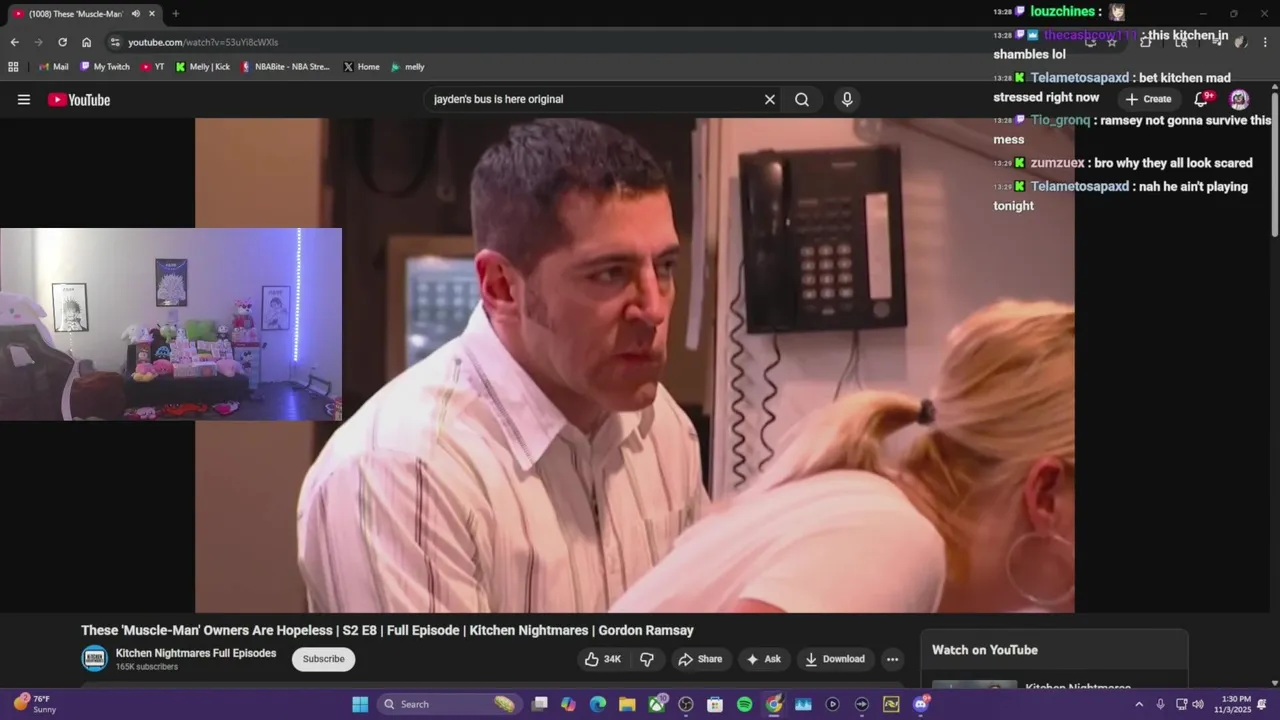Open the browser home page button
Image resolution: width=1280 pixels, height=720 pixels.
click(x=87, y=42)
